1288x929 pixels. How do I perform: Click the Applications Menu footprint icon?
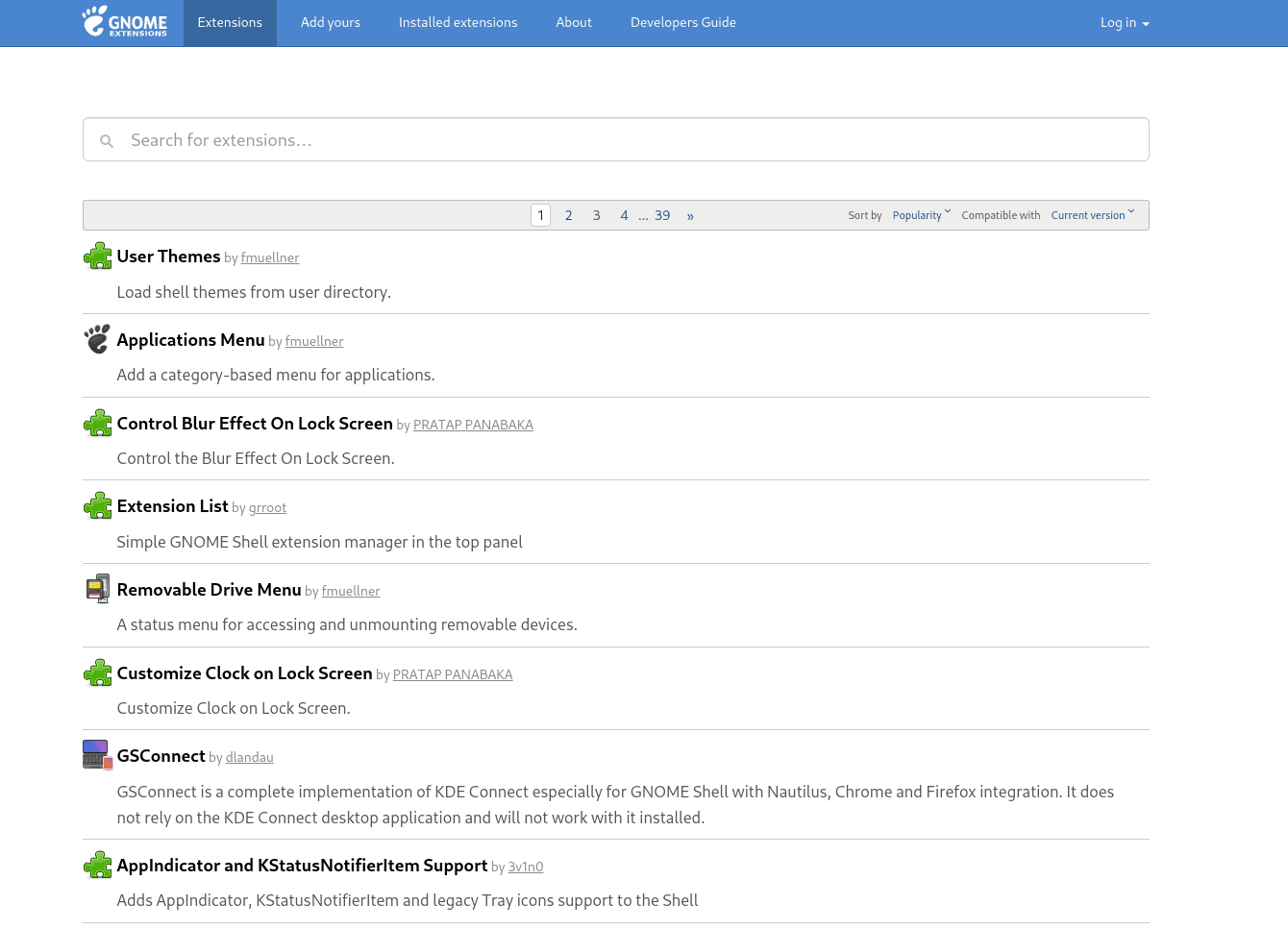coord(97,339)
